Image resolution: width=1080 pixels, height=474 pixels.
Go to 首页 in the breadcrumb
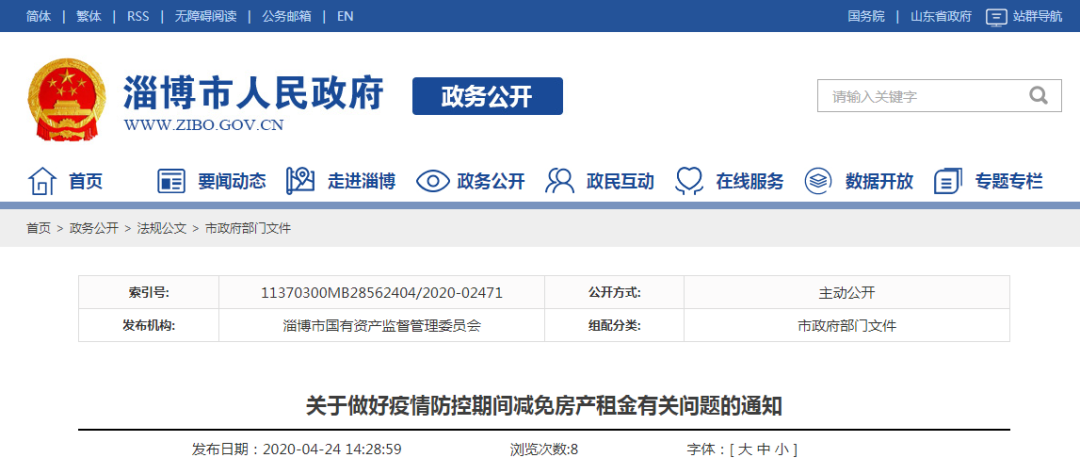[x=39, y=229]
